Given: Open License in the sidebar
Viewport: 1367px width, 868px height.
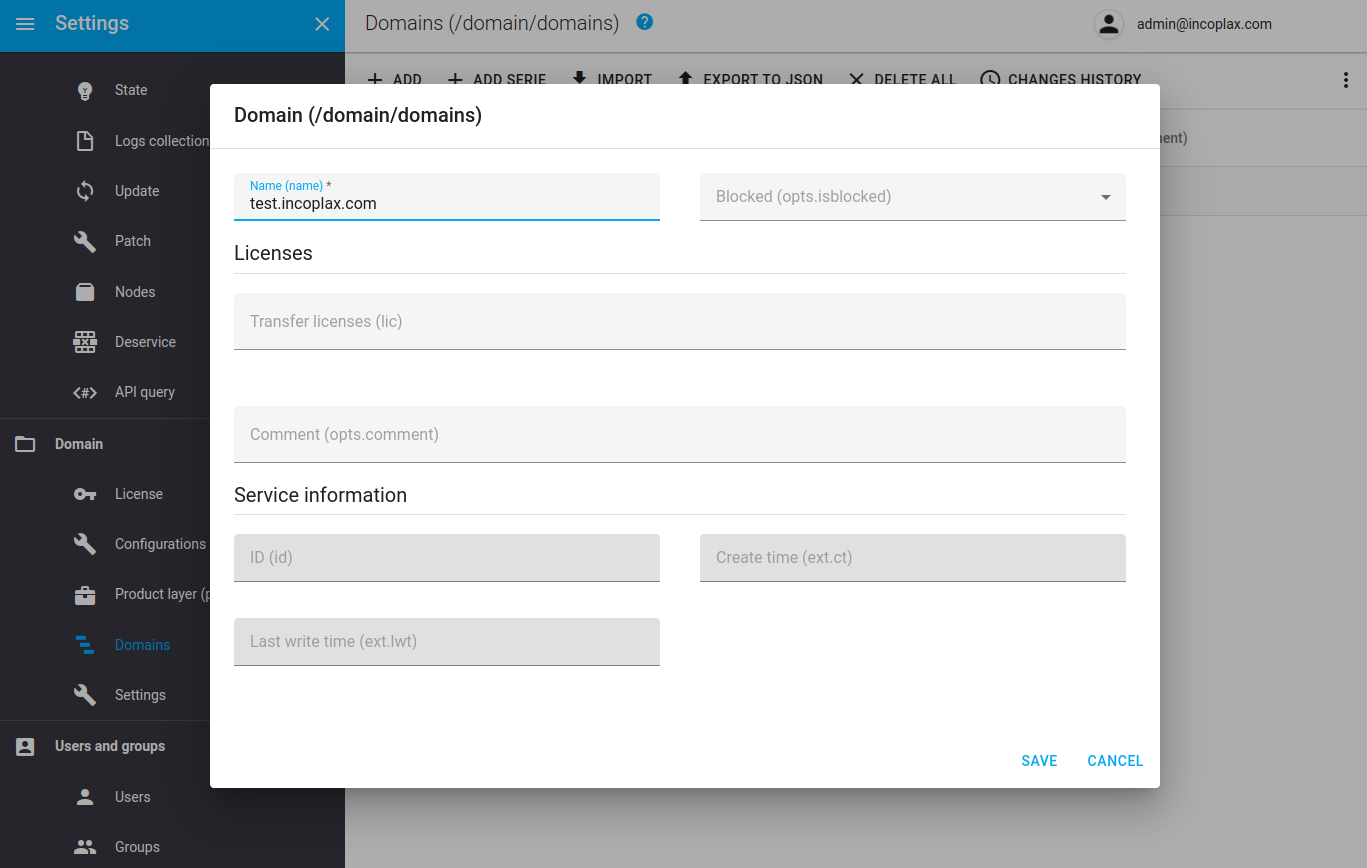Looking at the screenshot, I should click(x=139, y=494).
